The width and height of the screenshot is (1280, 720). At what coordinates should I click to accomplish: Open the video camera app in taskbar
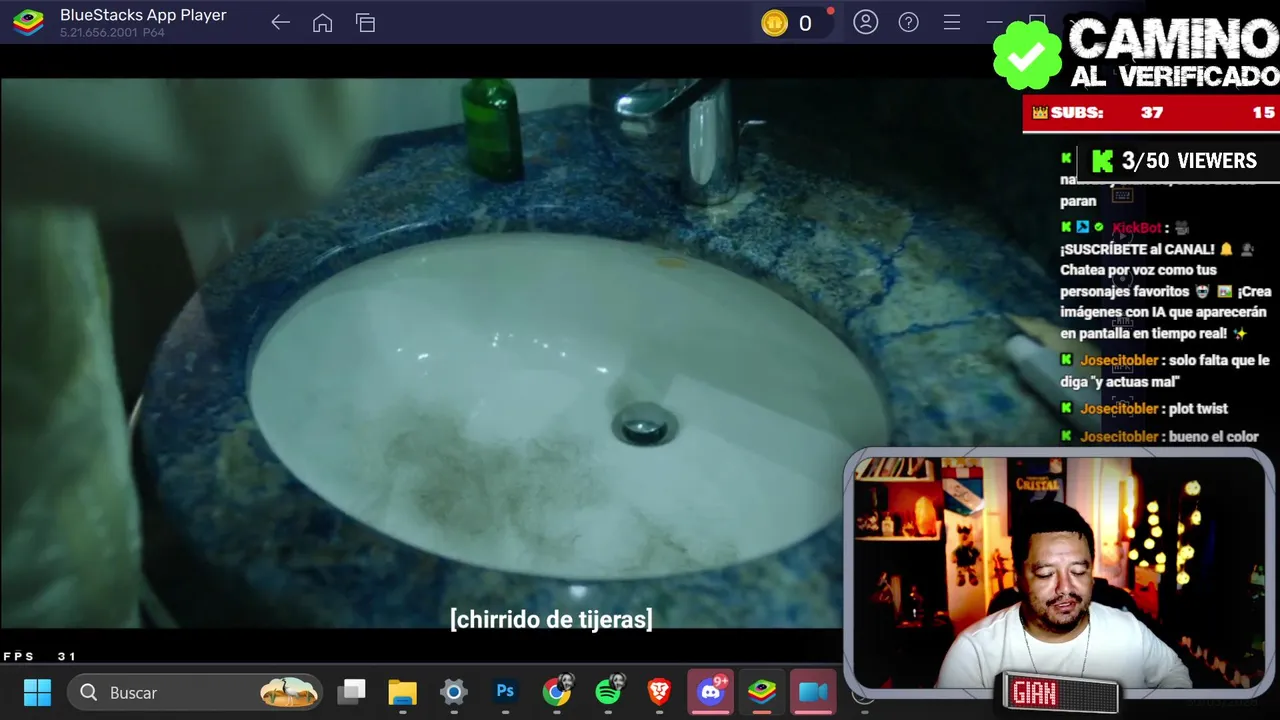click(x=813, y=692)
